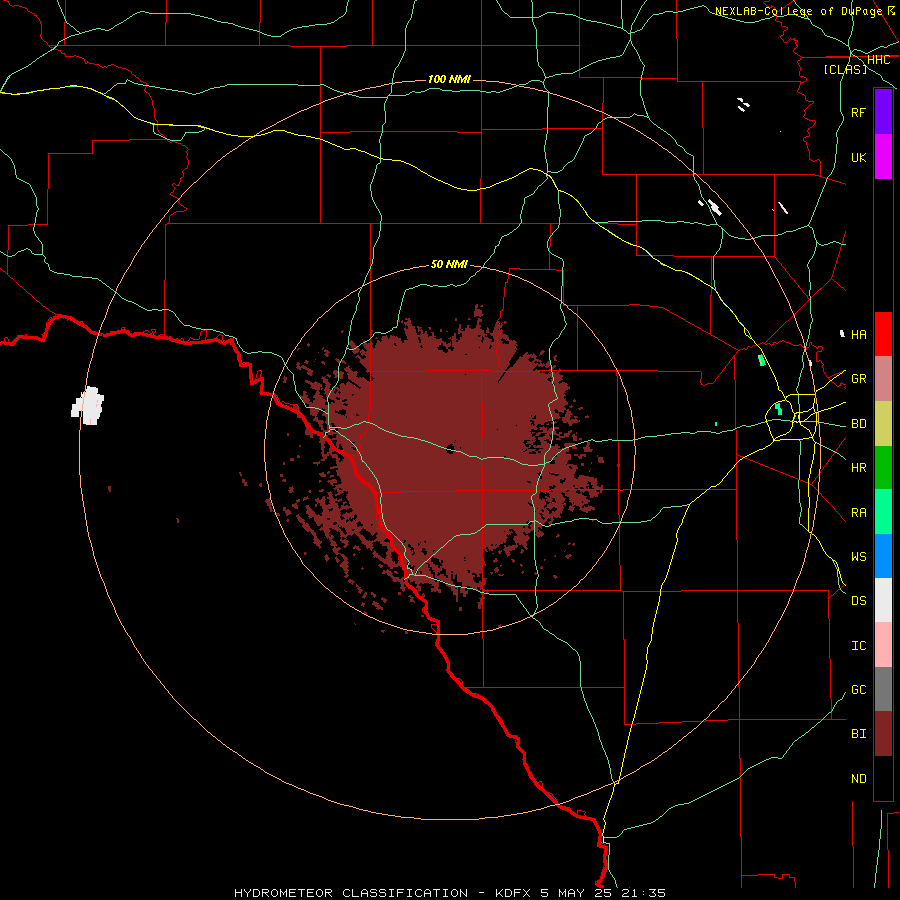Click the white DS legend swatch
Viewport: 900px width, 900px height.
pos(883,600)
